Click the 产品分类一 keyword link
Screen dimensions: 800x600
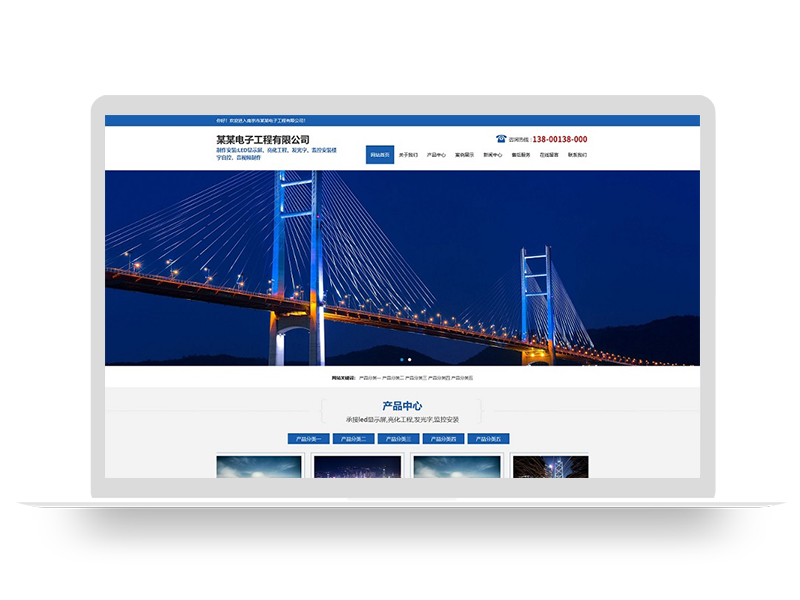368,378
